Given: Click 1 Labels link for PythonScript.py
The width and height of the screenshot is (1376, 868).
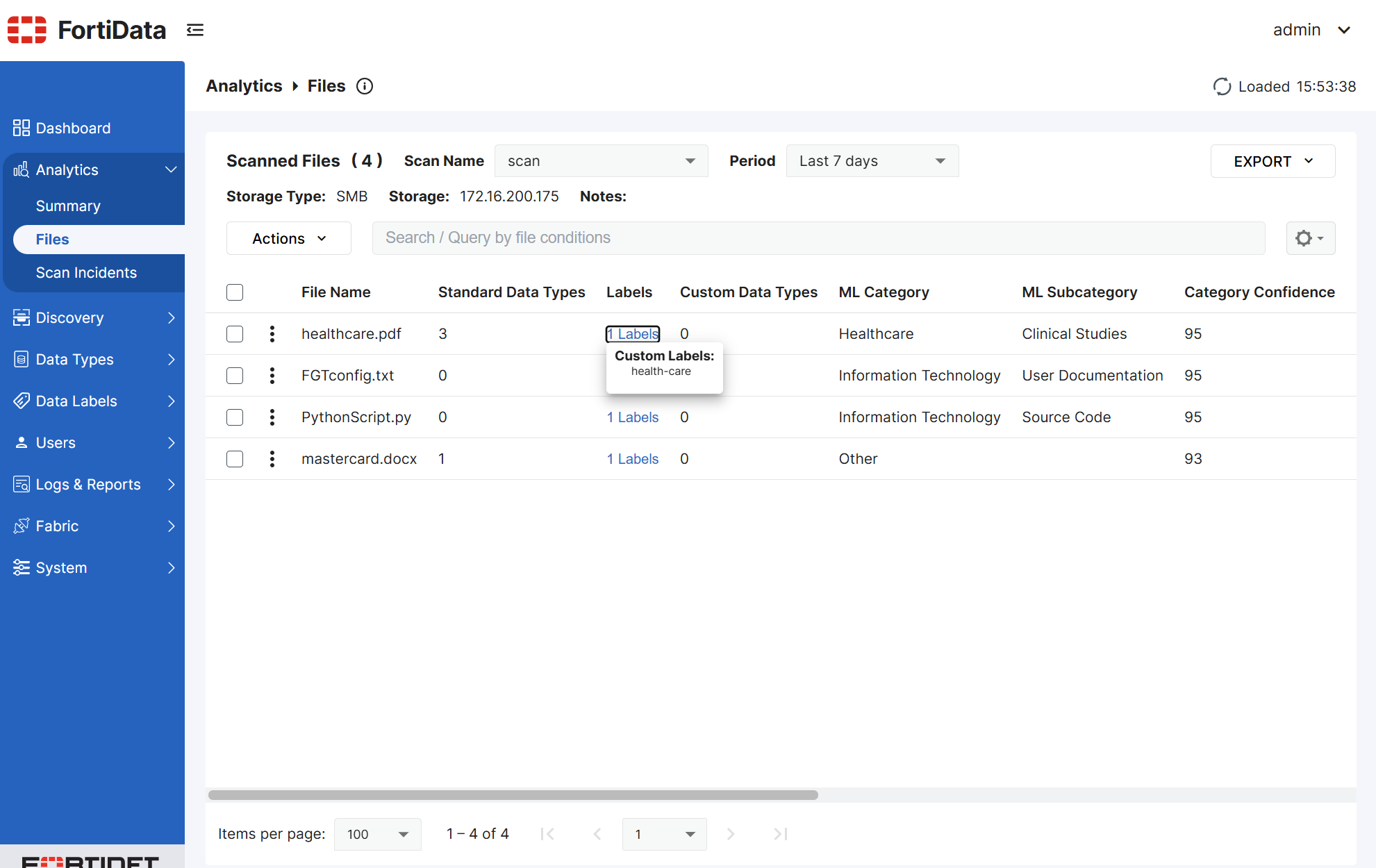Looking at the screenshot, I should (x=633, y=417).
